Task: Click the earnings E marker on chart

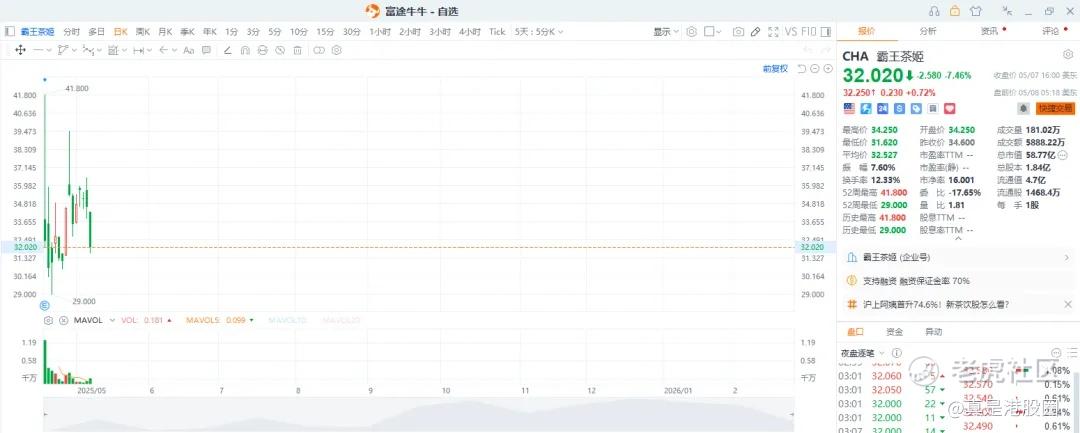Action: [x=45, y=305]
